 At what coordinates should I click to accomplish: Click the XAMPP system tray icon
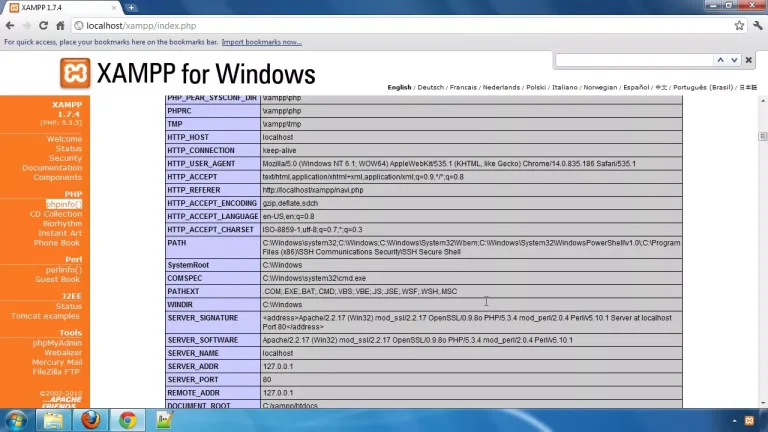click(749, 421)
